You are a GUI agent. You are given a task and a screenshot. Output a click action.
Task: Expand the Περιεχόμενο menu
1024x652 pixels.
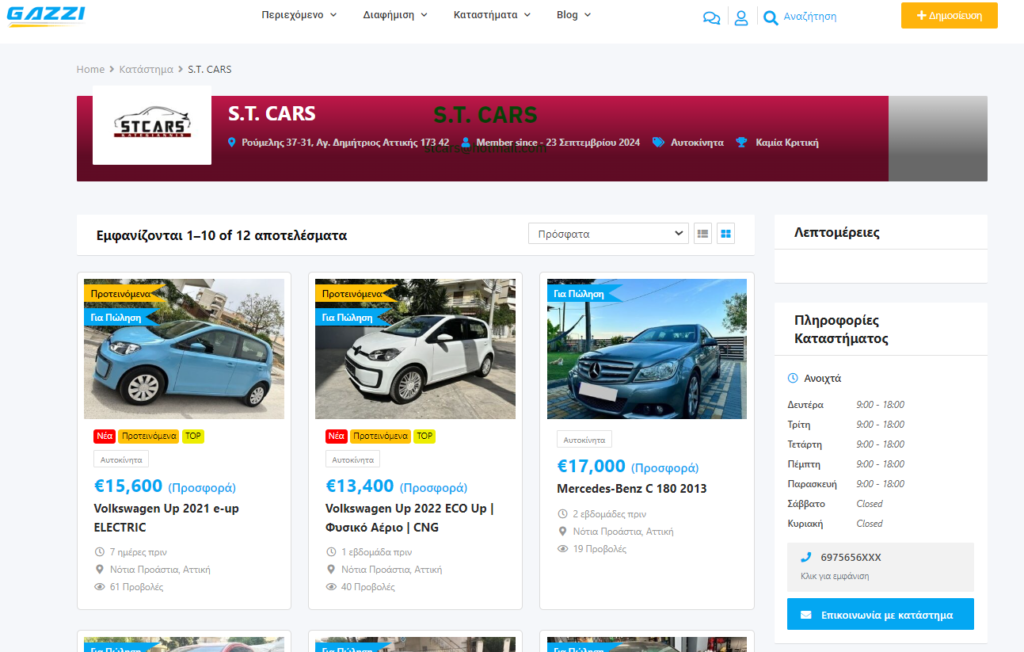pos(299,15)
